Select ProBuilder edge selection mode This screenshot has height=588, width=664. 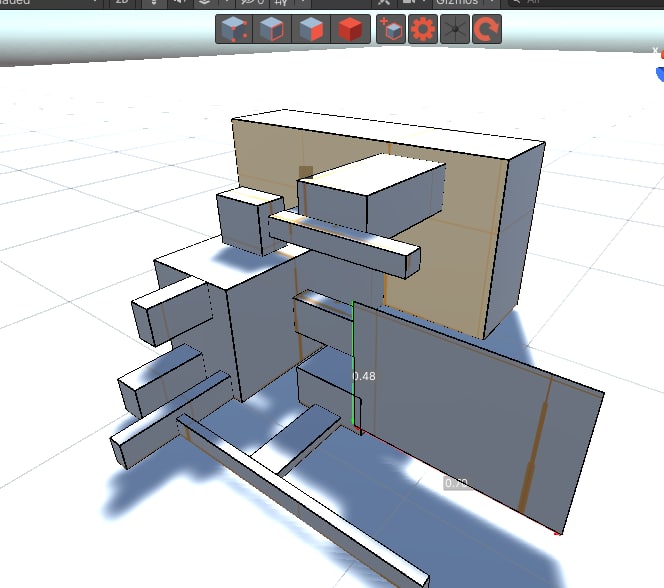[272, 29]
